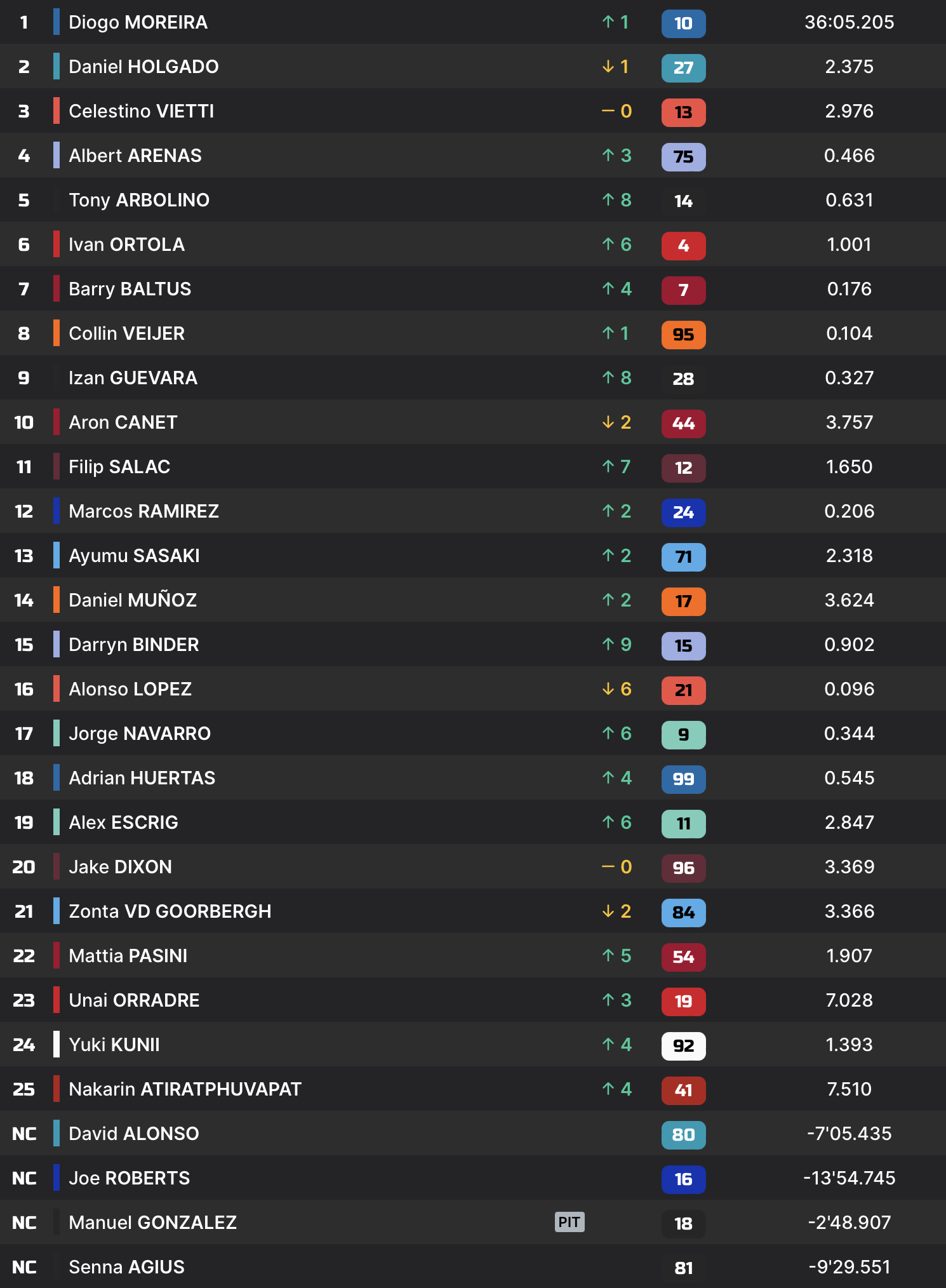Click the orange number 95 badge
Image resolution: width=946 pixels, height=1288 pixels.
click(x=683, y=335)
